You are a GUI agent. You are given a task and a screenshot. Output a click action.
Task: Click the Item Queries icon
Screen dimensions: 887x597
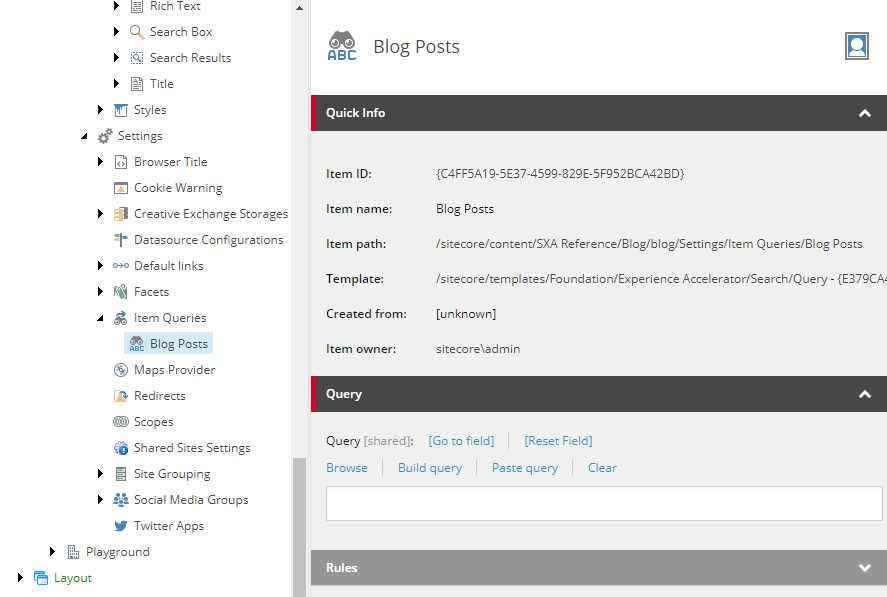(x=121, y=318)
